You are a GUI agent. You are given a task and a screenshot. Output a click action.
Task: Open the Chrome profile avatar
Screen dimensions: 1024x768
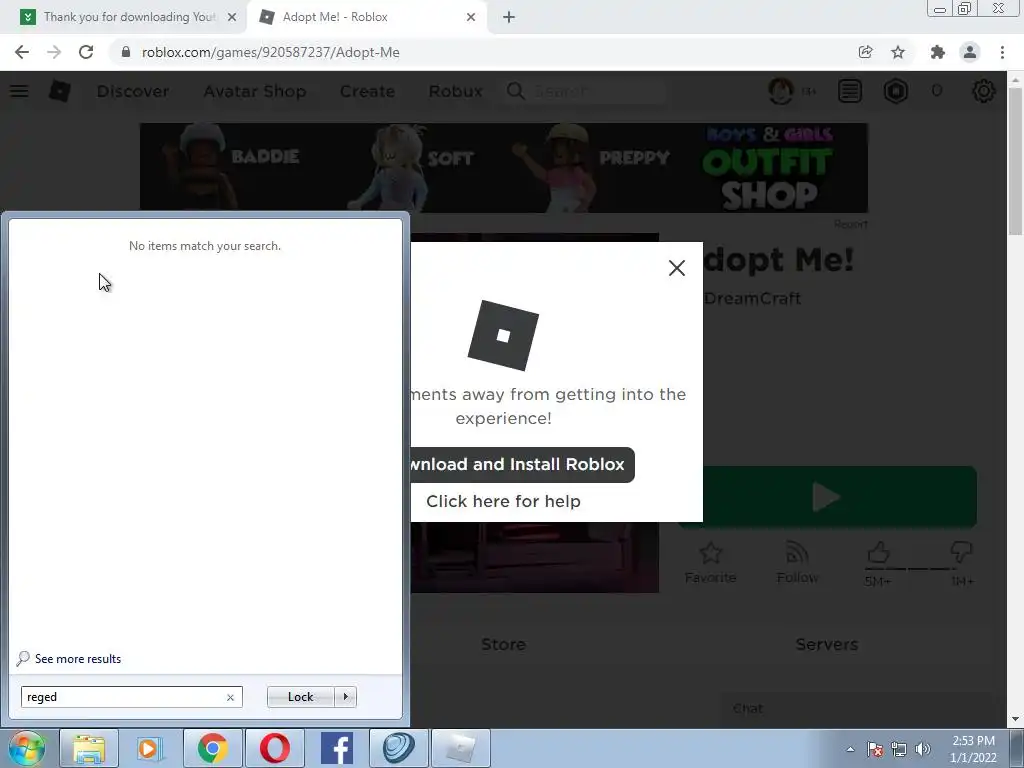(x=970, y=52)
